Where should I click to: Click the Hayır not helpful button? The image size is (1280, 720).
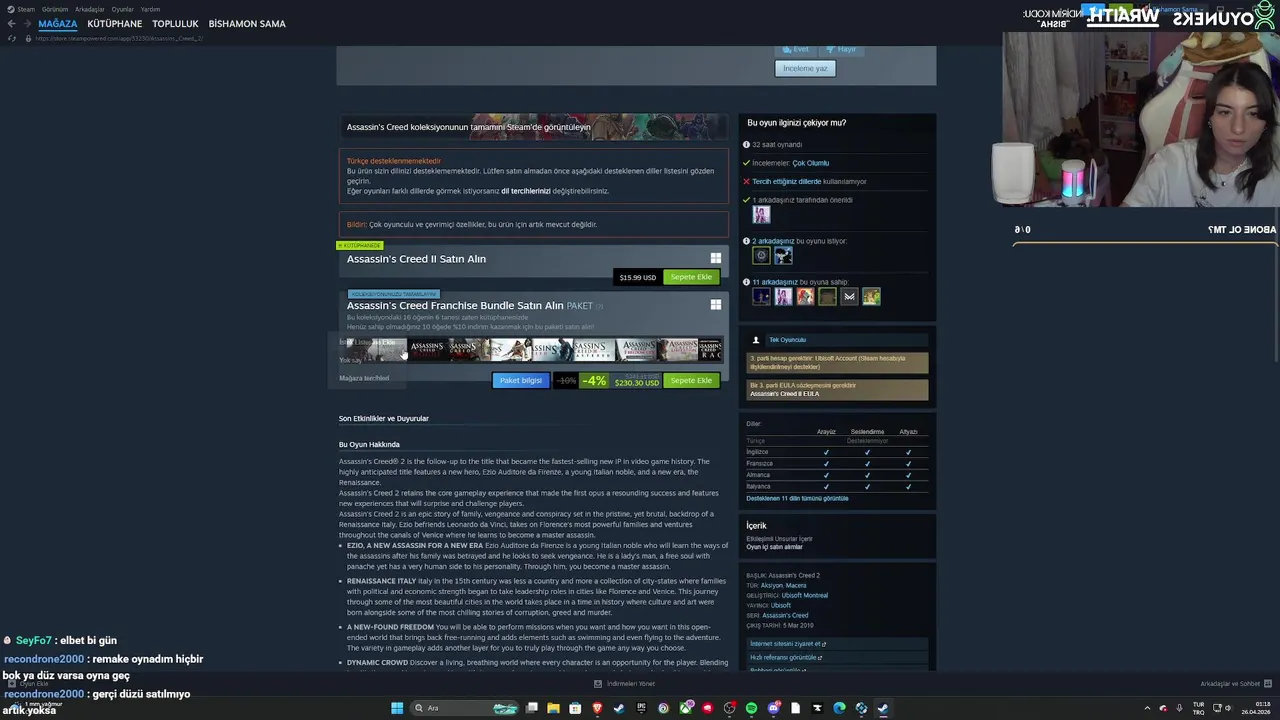tap(841, 49)
